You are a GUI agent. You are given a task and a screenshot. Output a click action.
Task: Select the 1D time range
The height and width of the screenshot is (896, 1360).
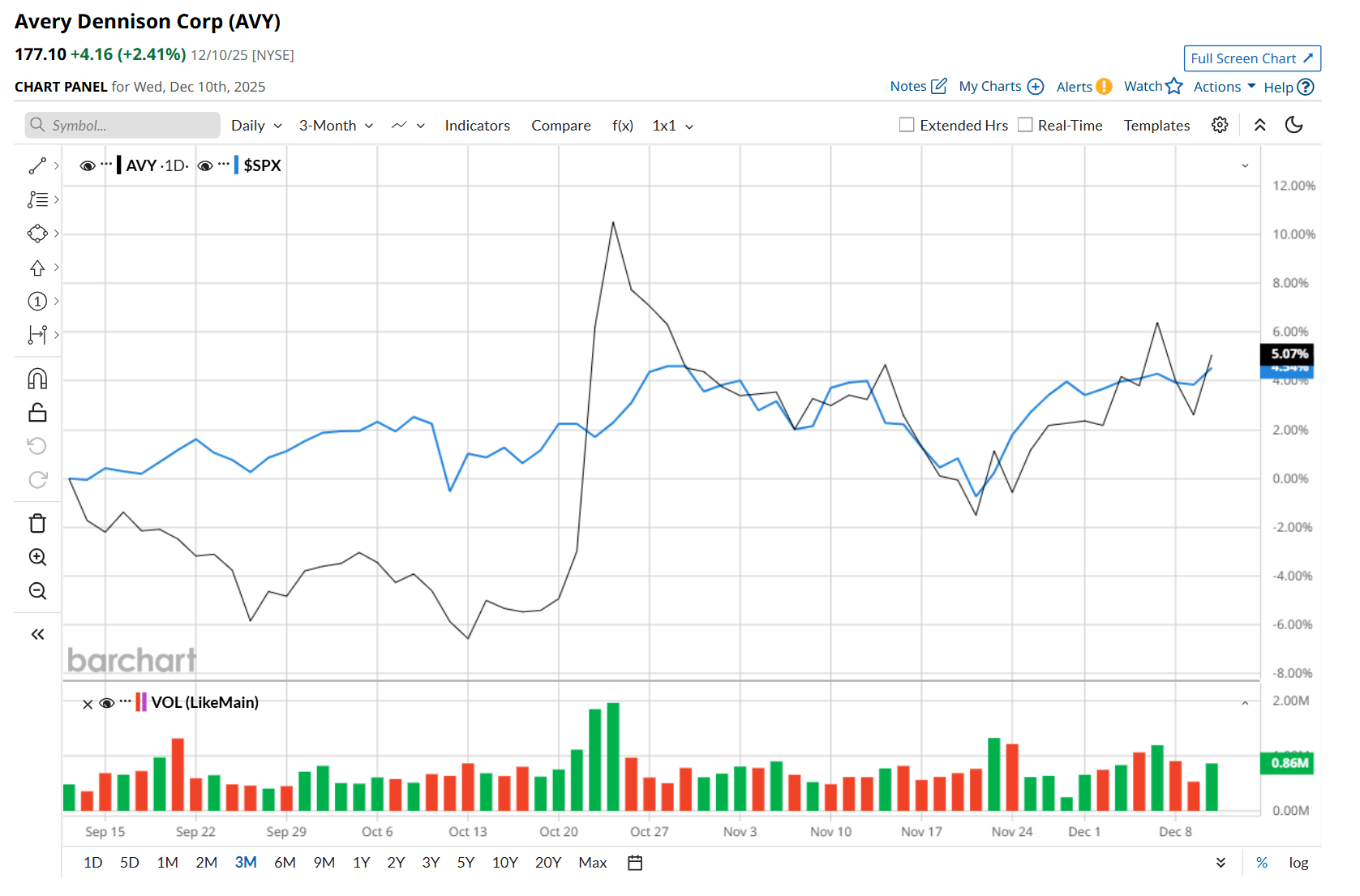pyautogui.click(x=93, y=863)
